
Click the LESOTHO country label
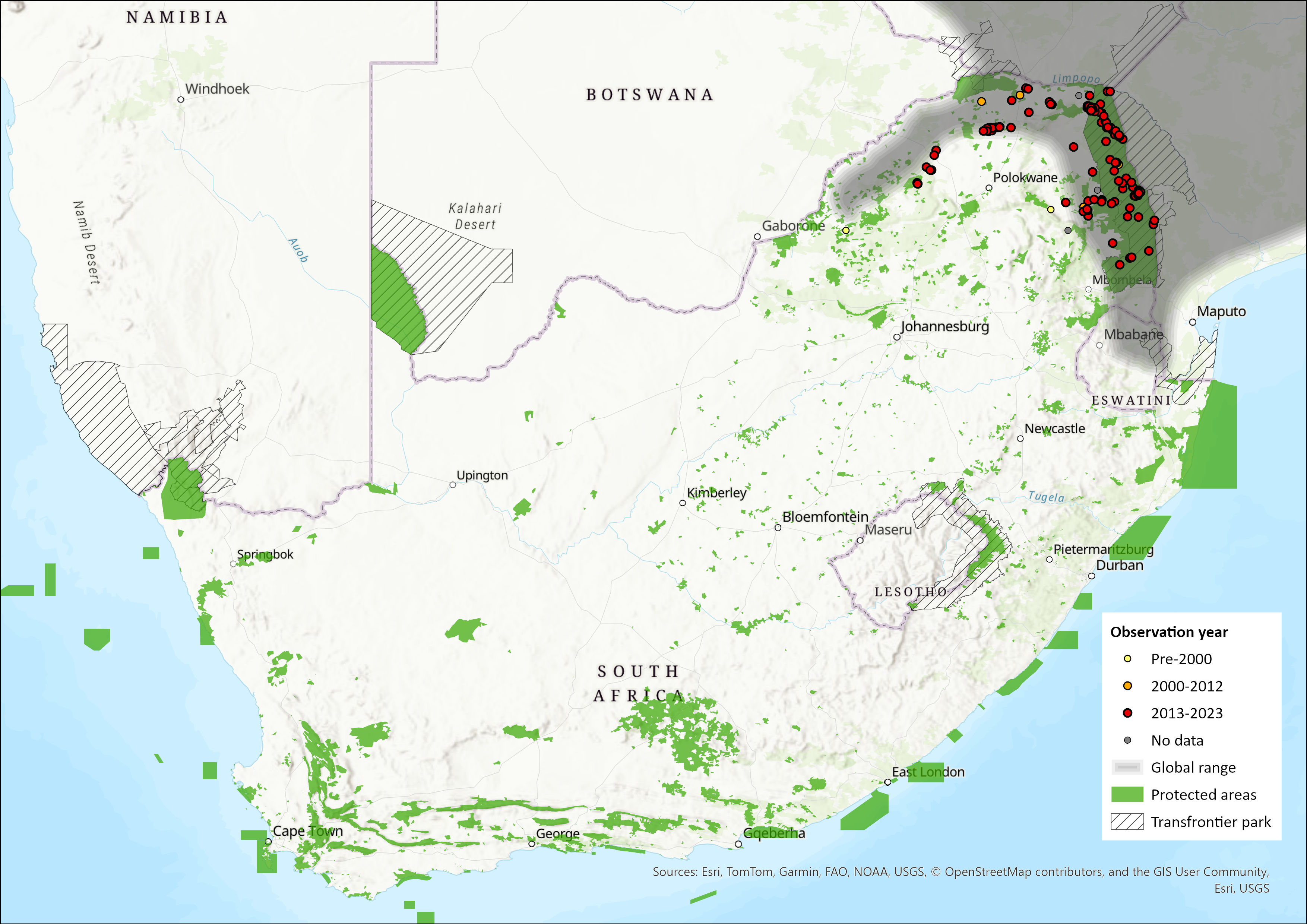(911, 592)
